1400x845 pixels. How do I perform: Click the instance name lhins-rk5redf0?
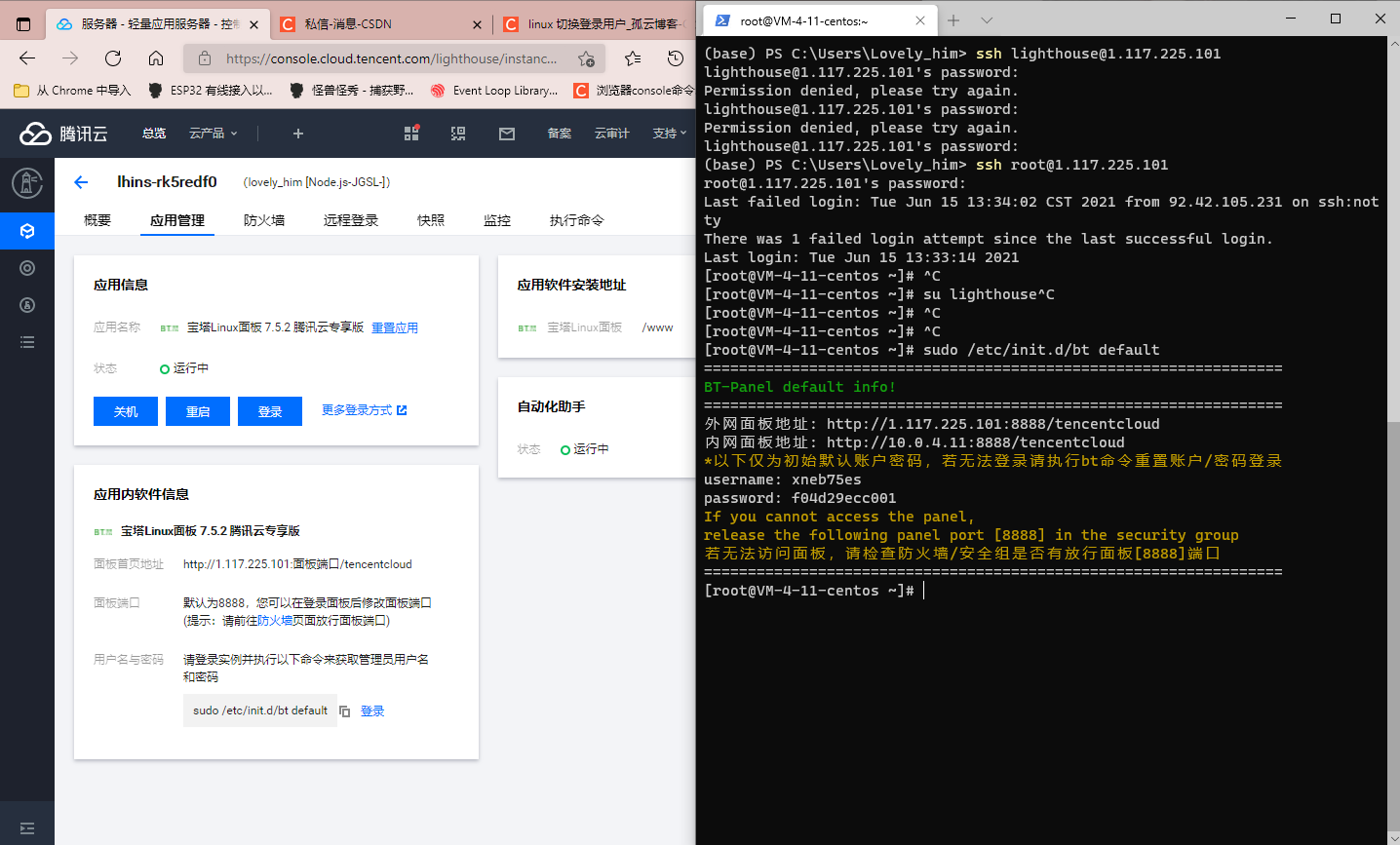coord(167,182)
